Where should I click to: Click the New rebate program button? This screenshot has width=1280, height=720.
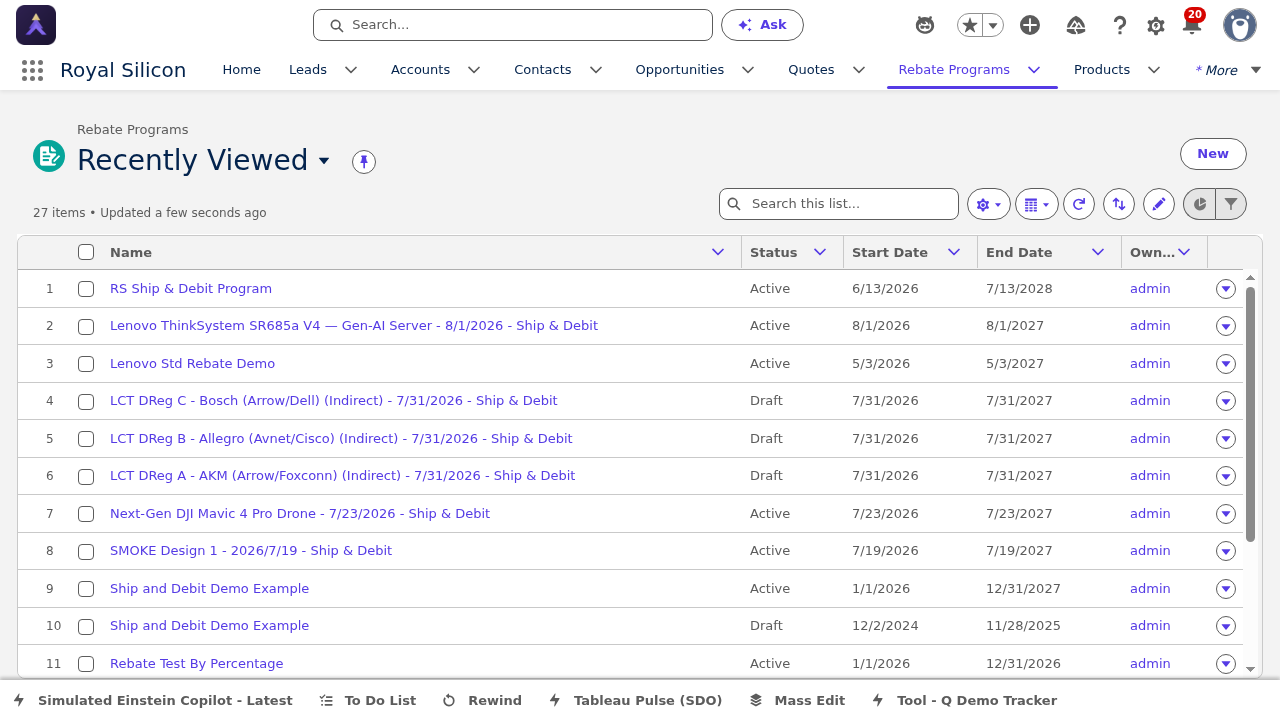(x=1213, y=154)
